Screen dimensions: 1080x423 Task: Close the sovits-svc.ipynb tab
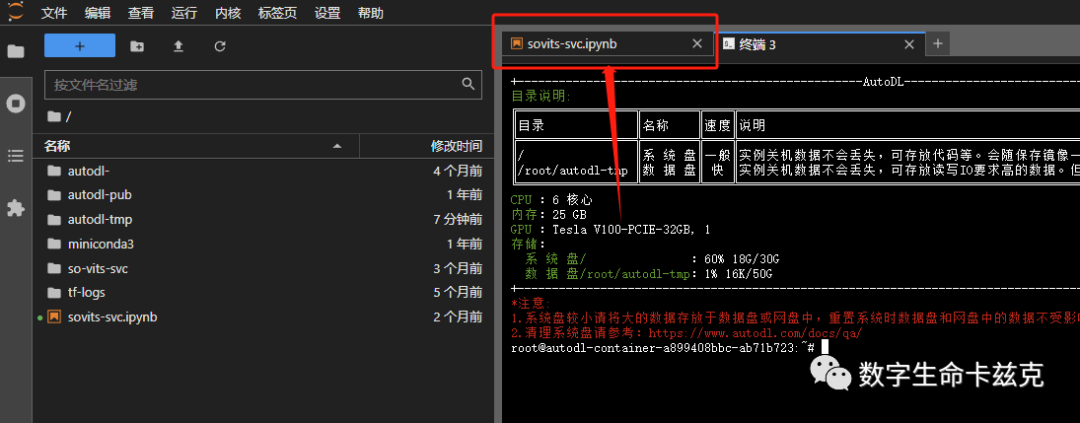697,44
